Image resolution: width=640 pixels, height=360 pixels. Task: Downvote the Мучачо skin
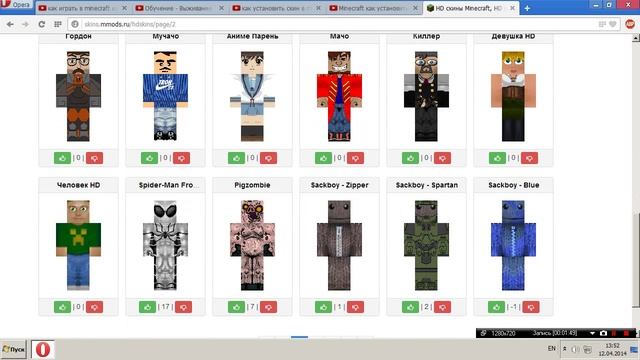point(181,158)
